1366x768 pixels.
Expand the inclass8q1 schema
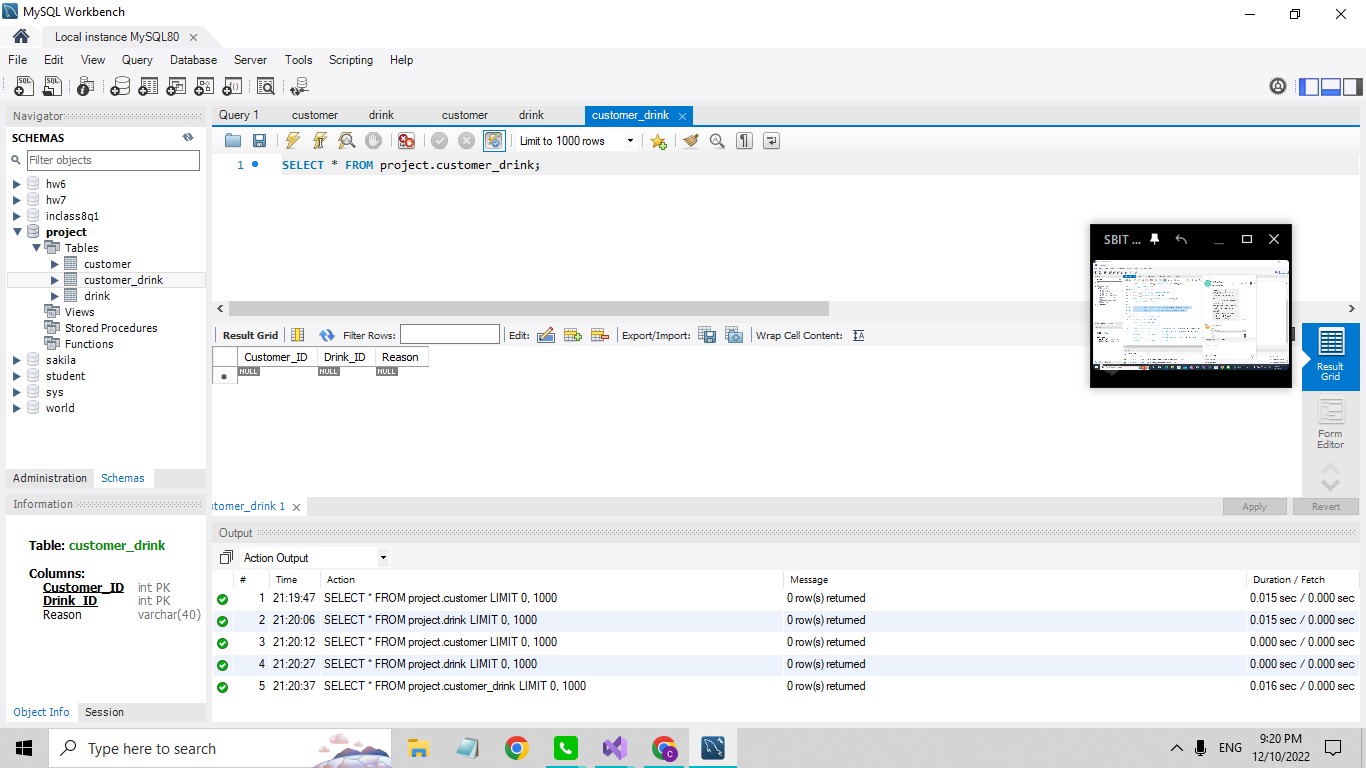pos(17,216)
